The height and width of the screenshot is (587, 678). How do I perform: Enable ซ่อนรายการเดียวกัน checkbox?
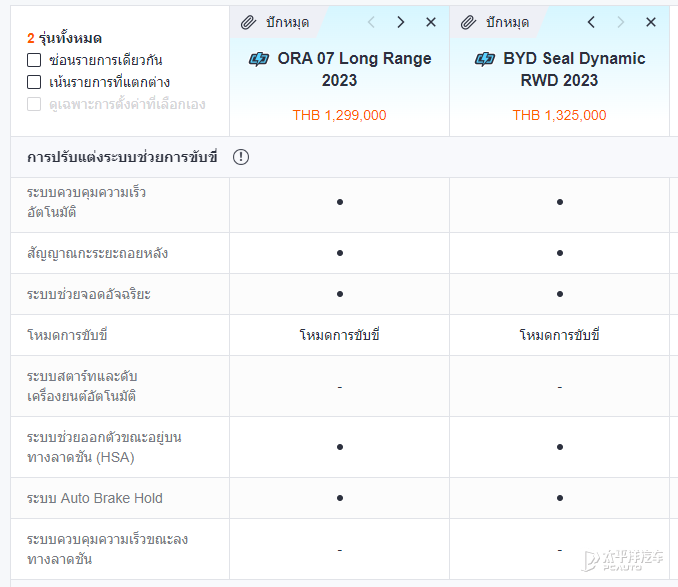click(x=34, y=60)
